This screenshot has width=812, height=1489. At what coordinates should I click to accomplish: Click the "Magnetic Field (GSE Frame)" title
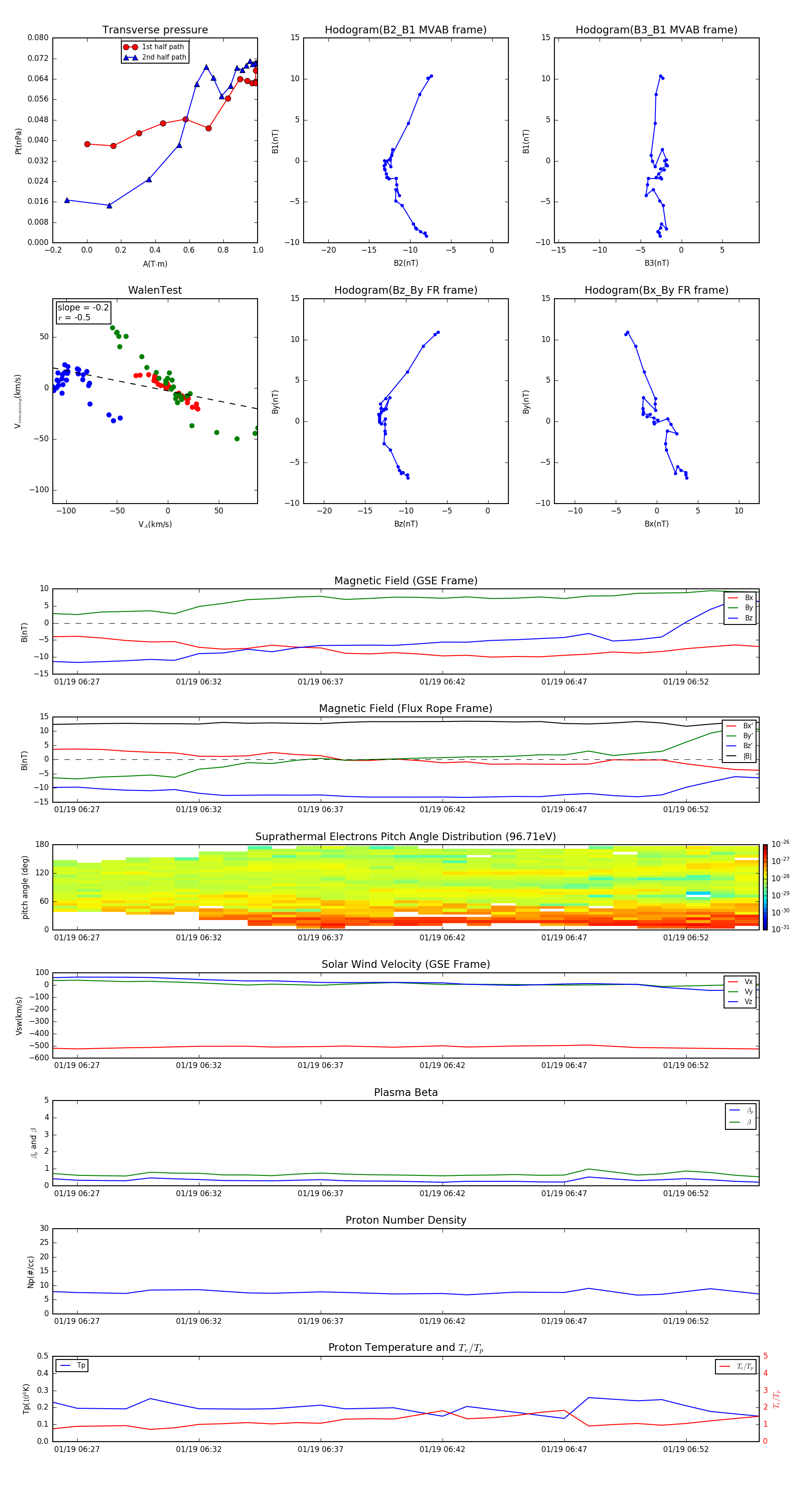click(x=406, y=581)
